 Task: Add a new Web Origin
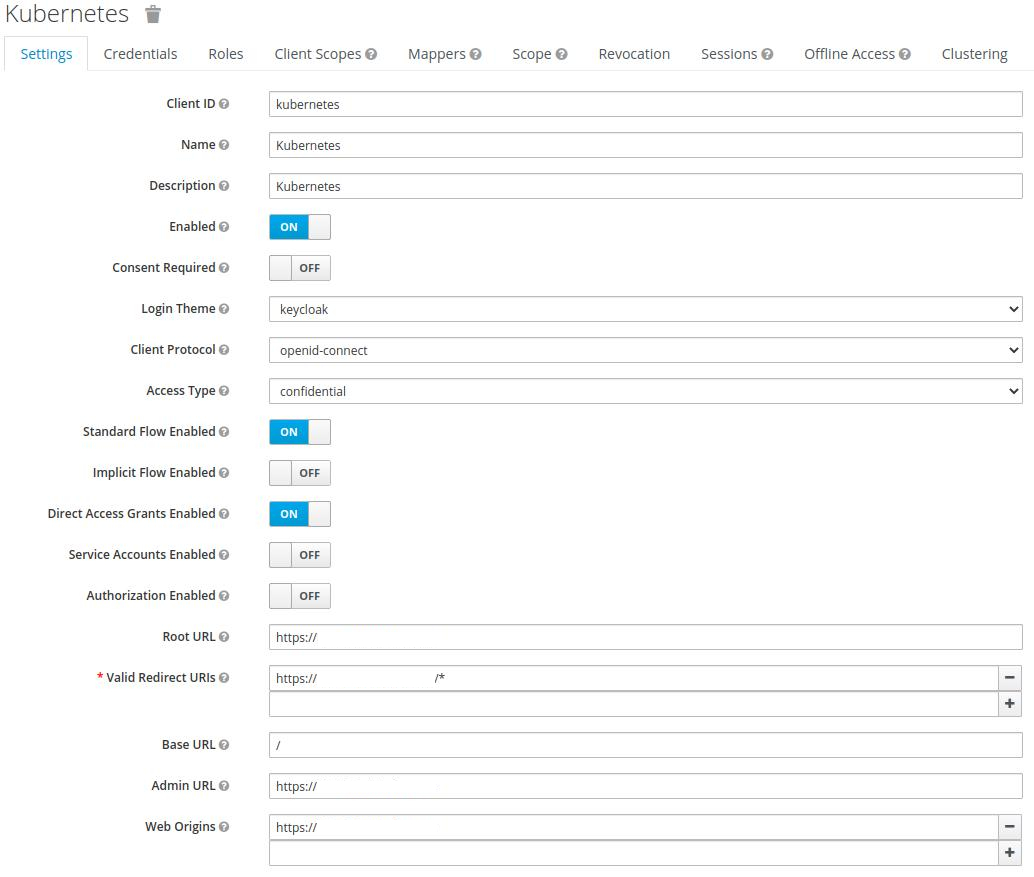pyautogui.click(x=1010, y=853)
